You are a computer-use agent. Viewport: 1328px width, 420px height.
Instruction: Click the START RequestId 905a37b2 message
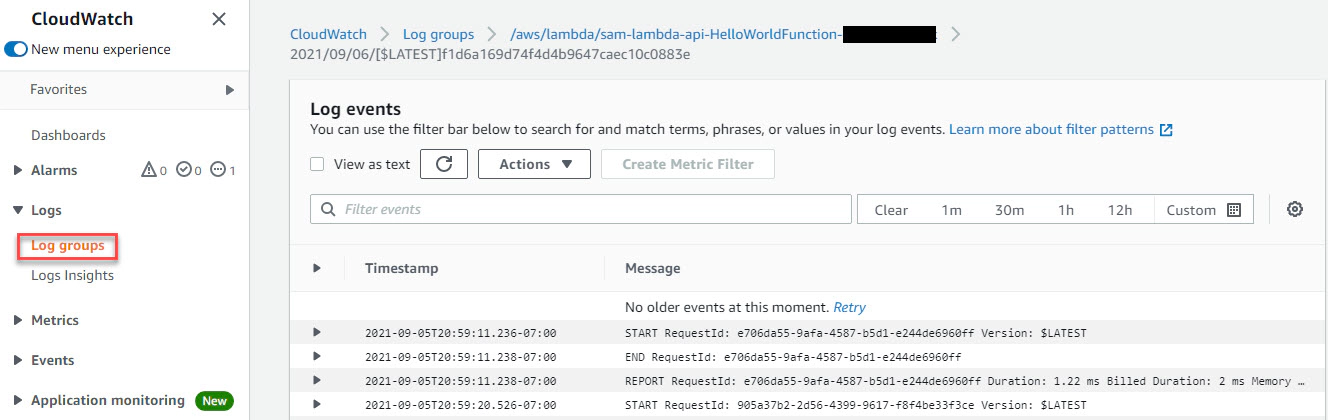[x=855, y=404]
